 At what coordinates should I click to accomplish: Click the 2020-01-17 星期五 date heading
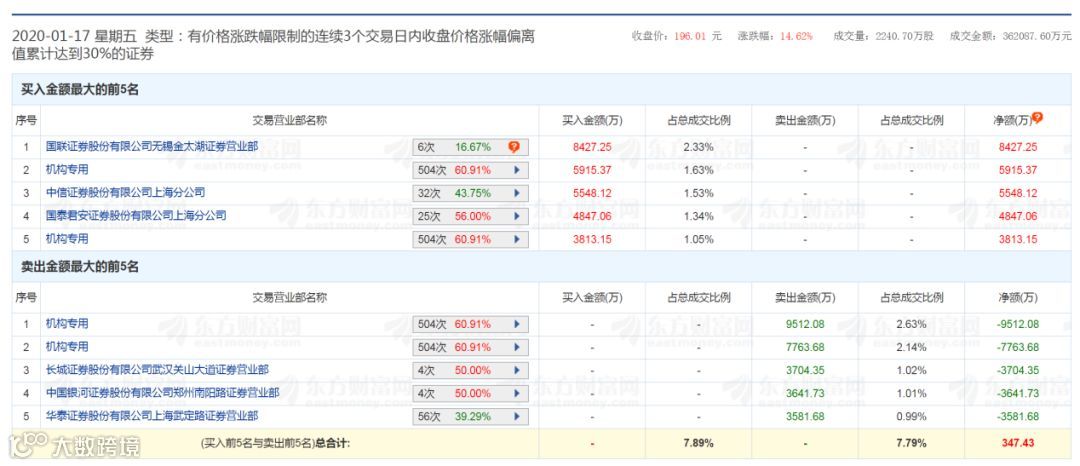pyautogui.click(x=74, y=36)
